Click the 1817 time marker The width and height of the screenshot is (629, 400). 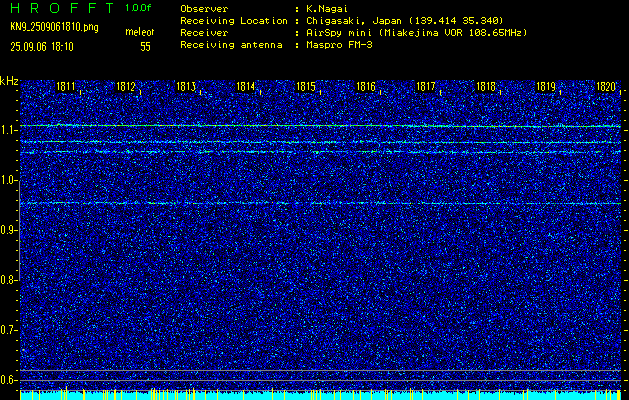pos(426,87)
